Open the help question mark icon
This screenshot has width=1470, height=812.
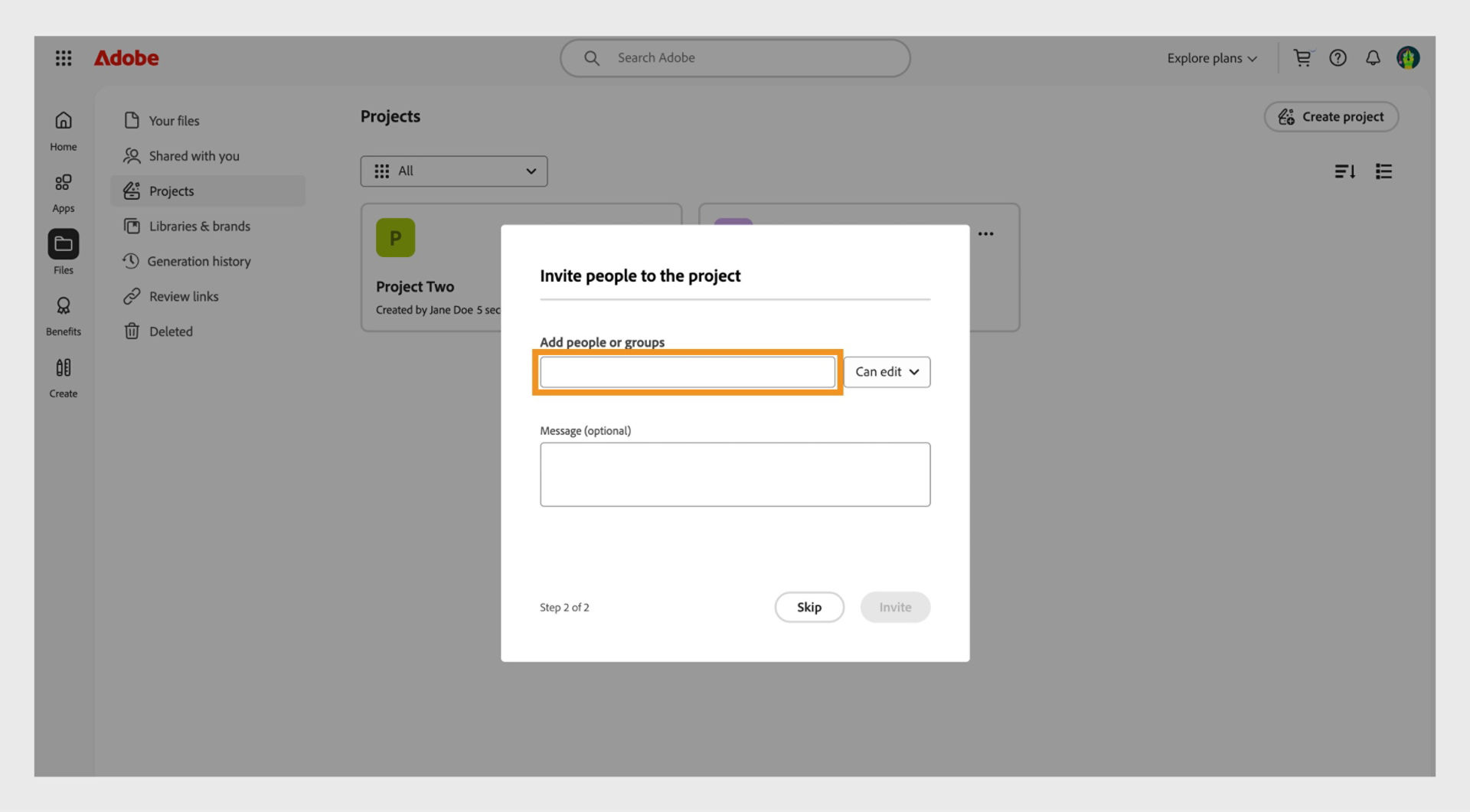click(x=1338, y=57)
